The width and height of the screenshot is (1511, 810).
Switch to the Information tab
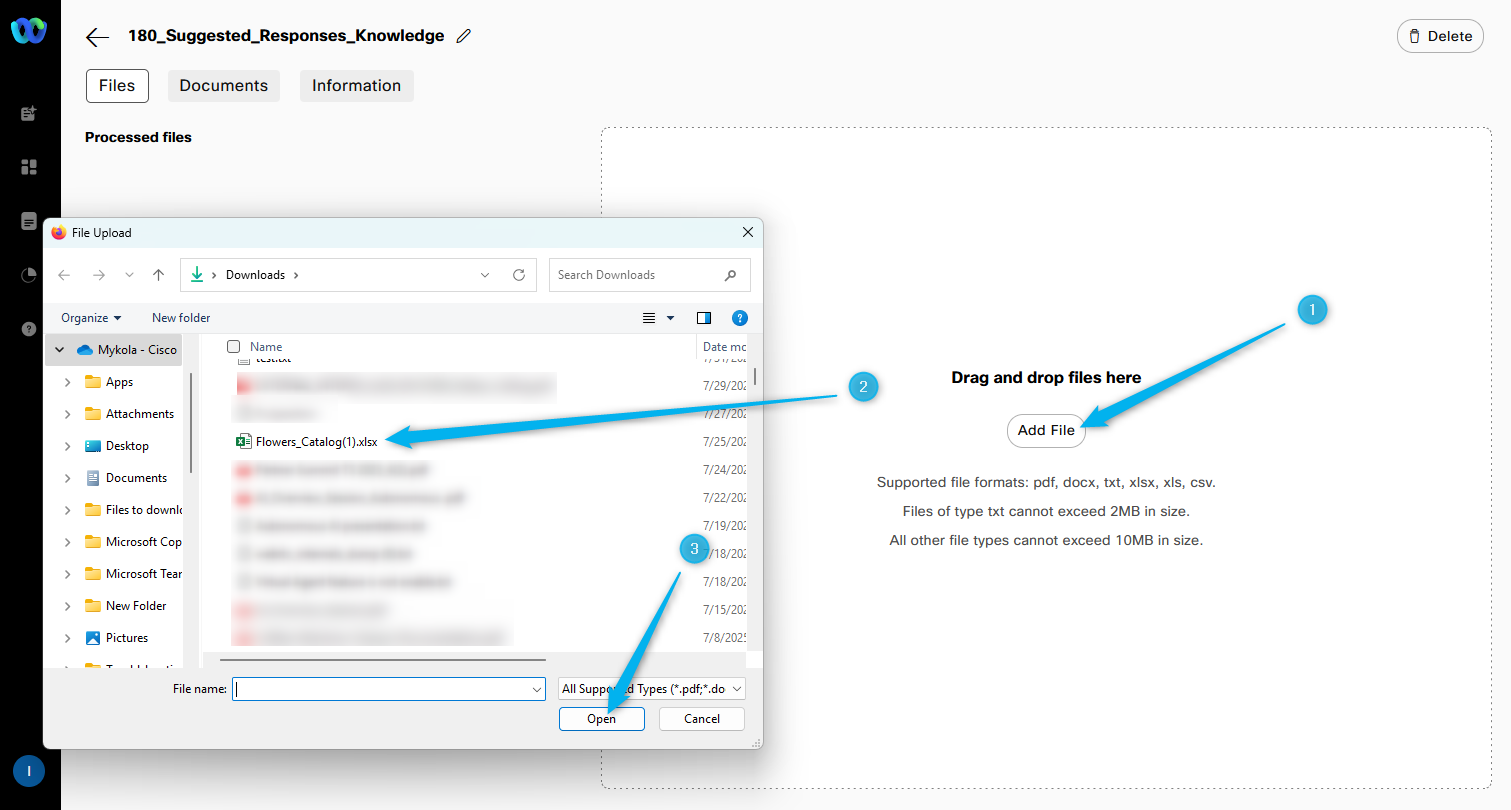[356, 86]
